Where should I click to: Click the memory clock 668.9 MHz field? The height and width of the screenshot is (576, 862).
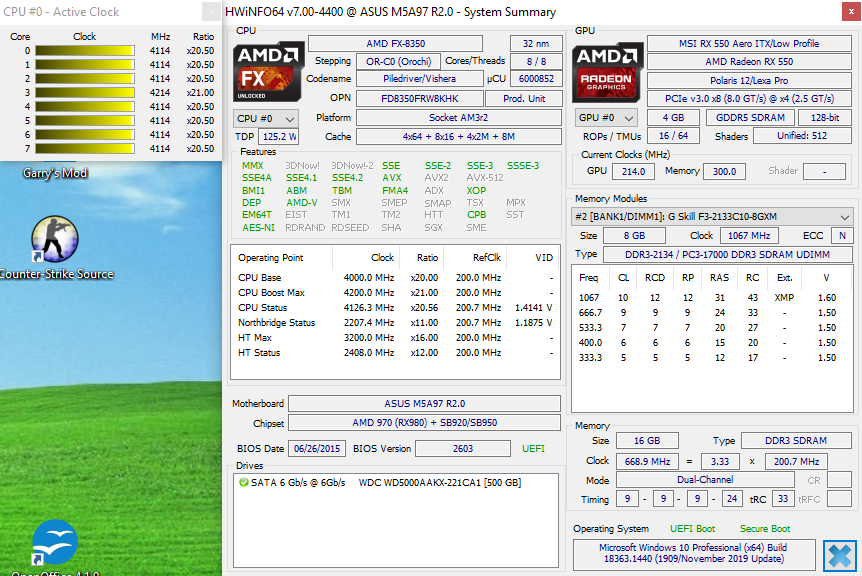coord(647,462)
